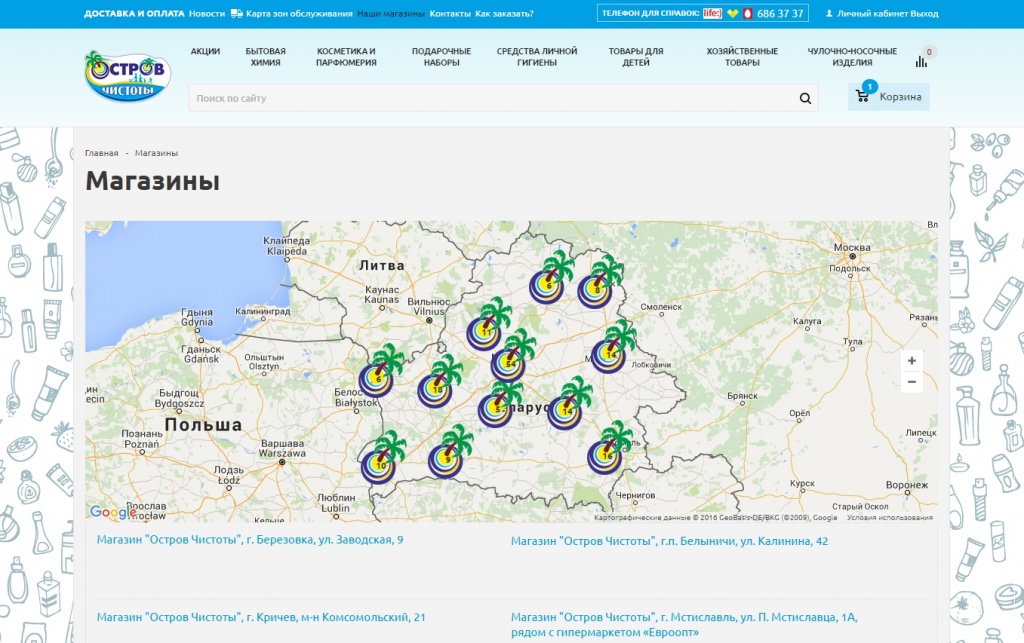The height and width of the screenshot is (643, 1024).
Task: Select the palm marker numbered 16
Action: tap(609, 450)
